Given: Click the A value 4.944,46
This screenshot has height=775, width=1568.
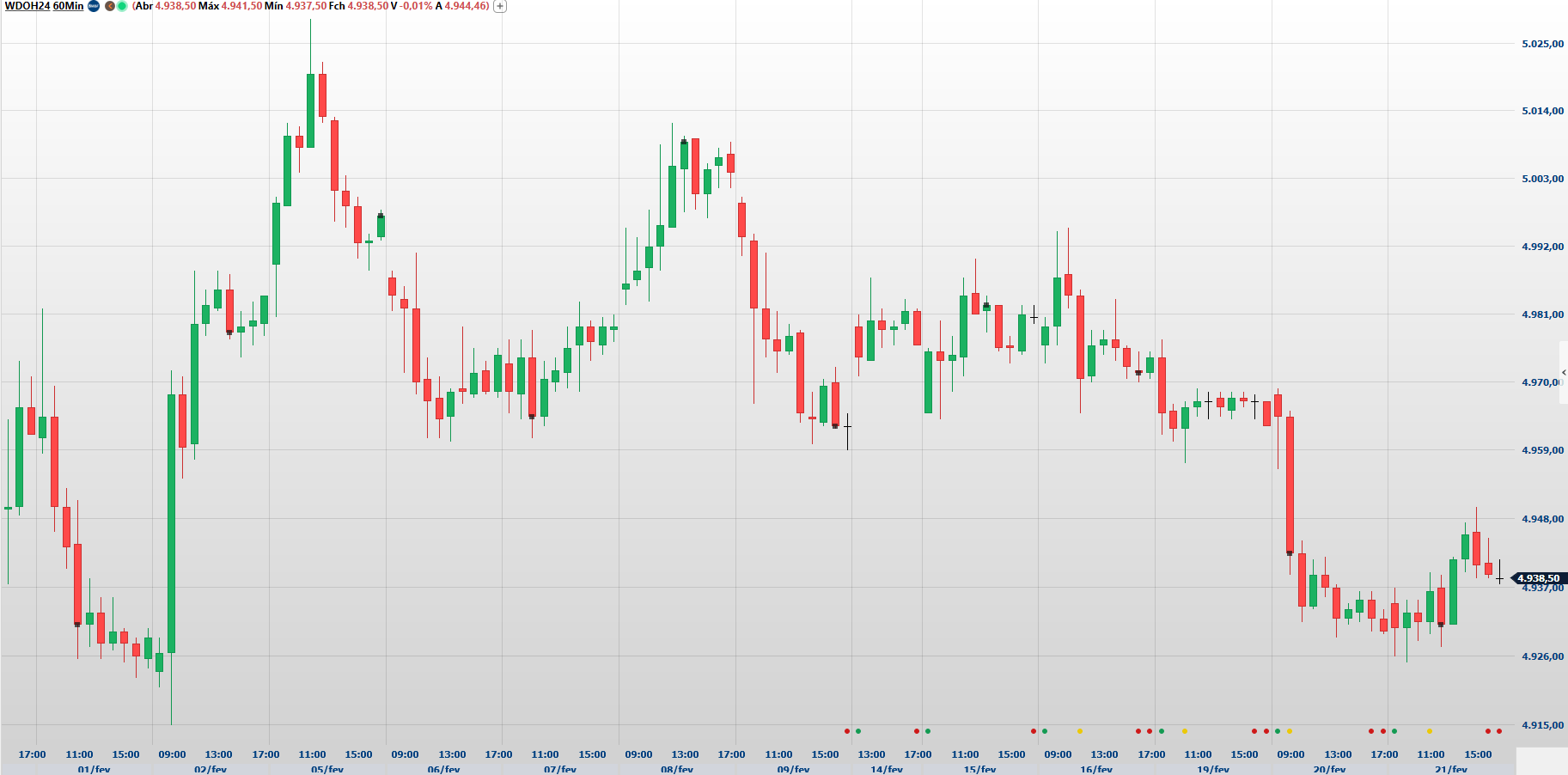Looking at the screenshot, I should click(465, 6).
